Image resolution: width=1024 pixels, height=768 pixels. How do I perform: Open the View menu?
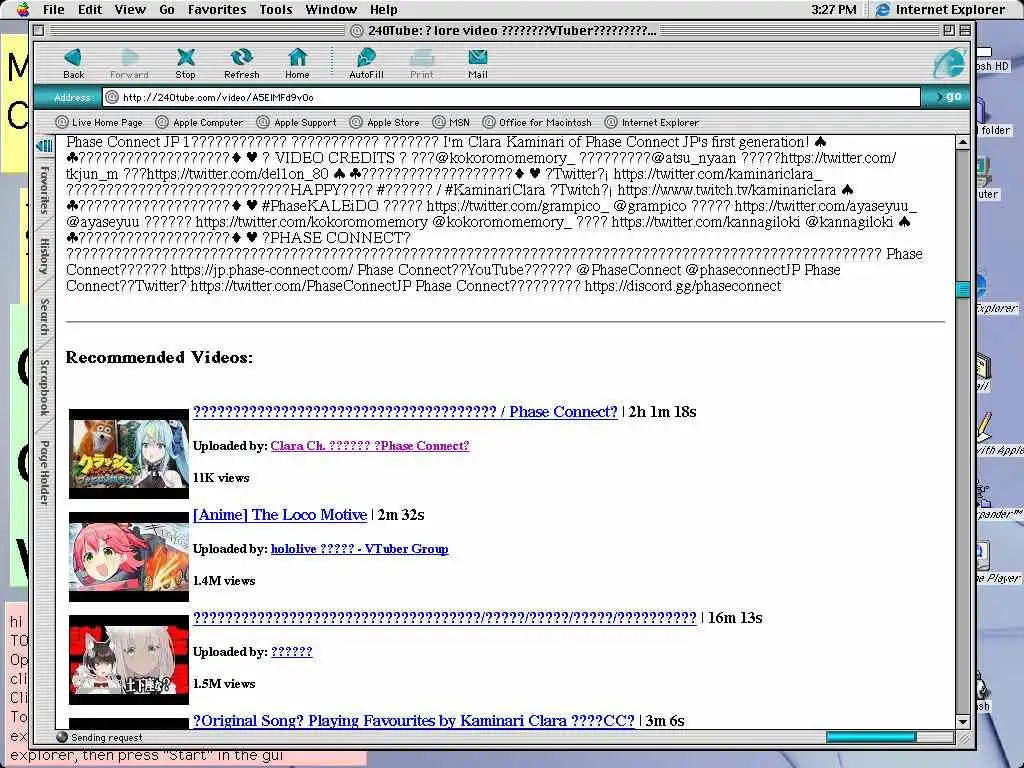(x=130, y=9)
